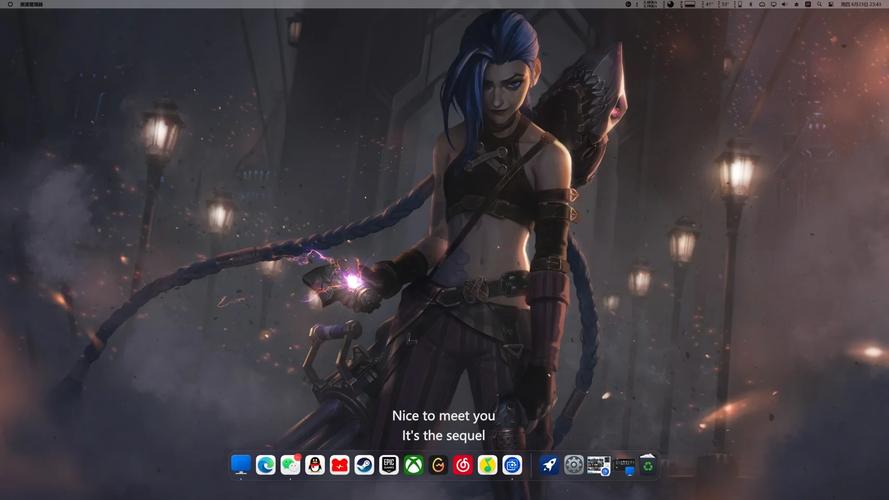This screenshot has width=889, height=500.
Task: Open the blue monitor desktop icon in dock
Action: point(241,465)
